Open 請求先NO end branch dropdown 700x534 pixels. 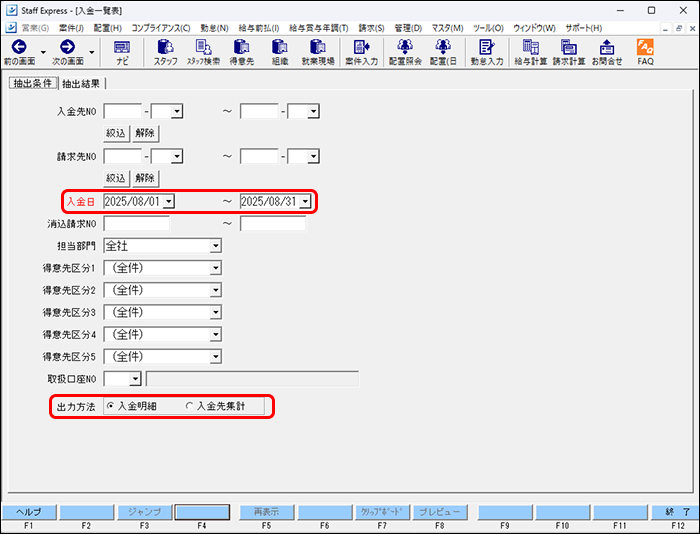[x=313, y=156]
